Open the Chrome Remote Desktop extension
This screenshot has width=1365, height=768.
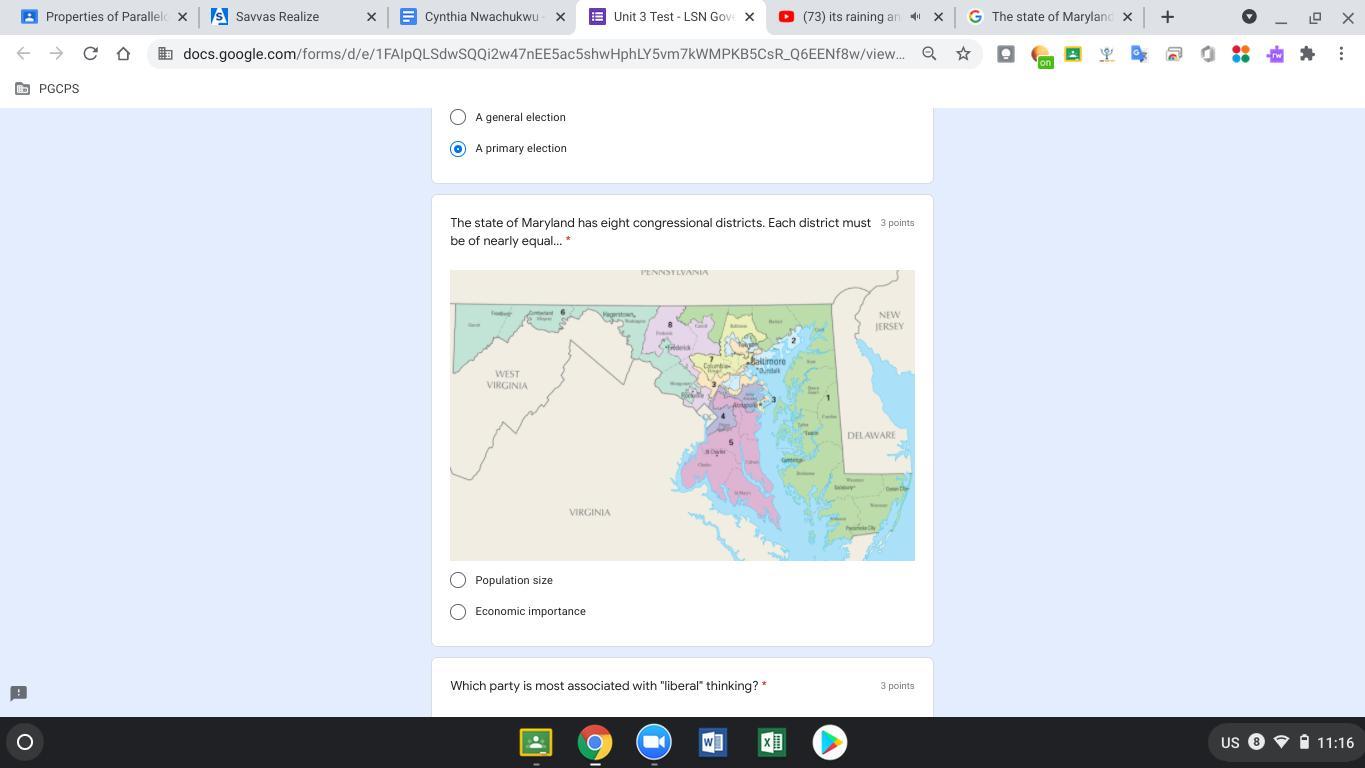click(x=1174, y=54)
